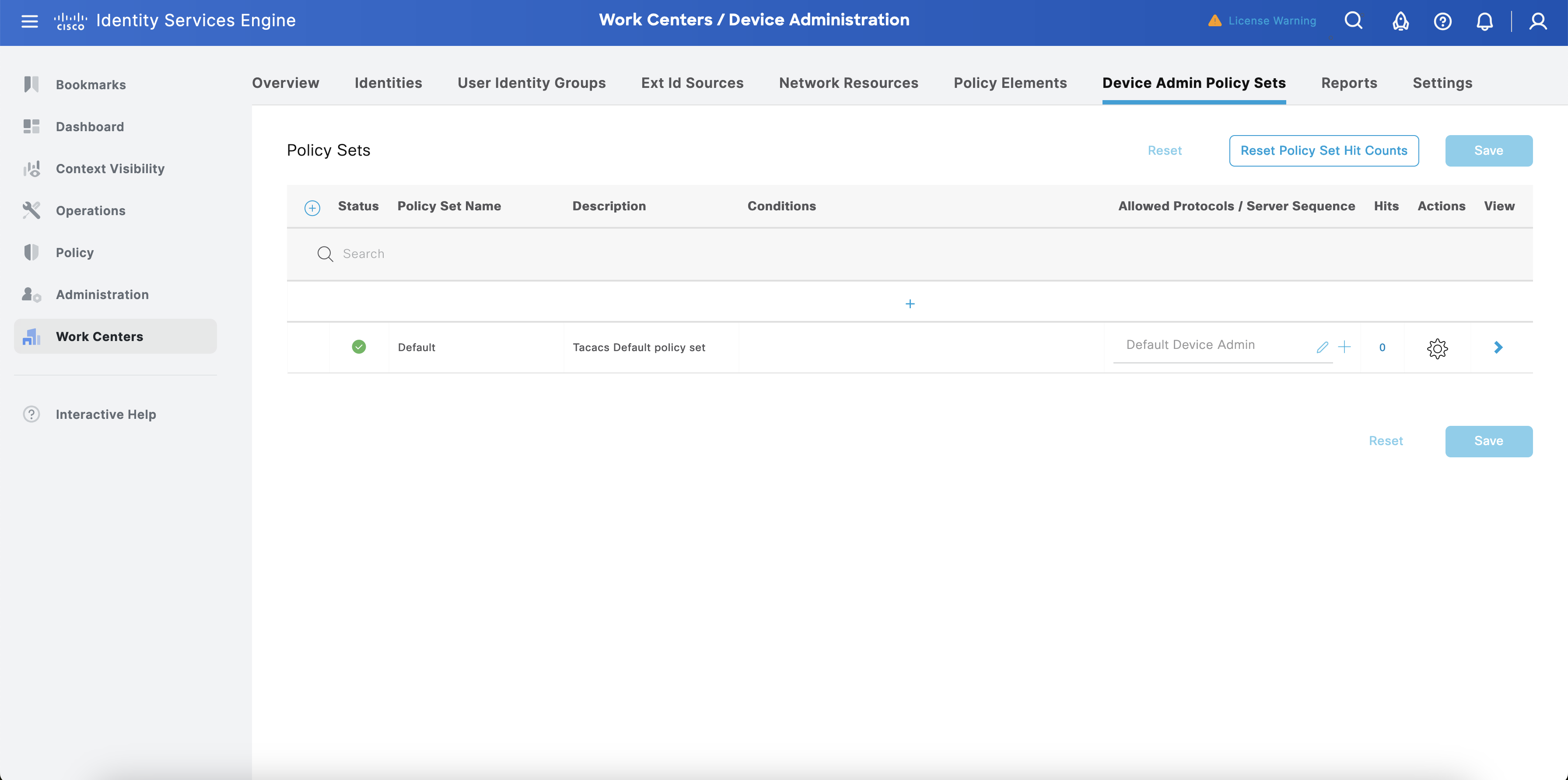Open the License Warning alert
Image resolution: width=1568 pixels, height=780 pixels.
(1262, 21)
